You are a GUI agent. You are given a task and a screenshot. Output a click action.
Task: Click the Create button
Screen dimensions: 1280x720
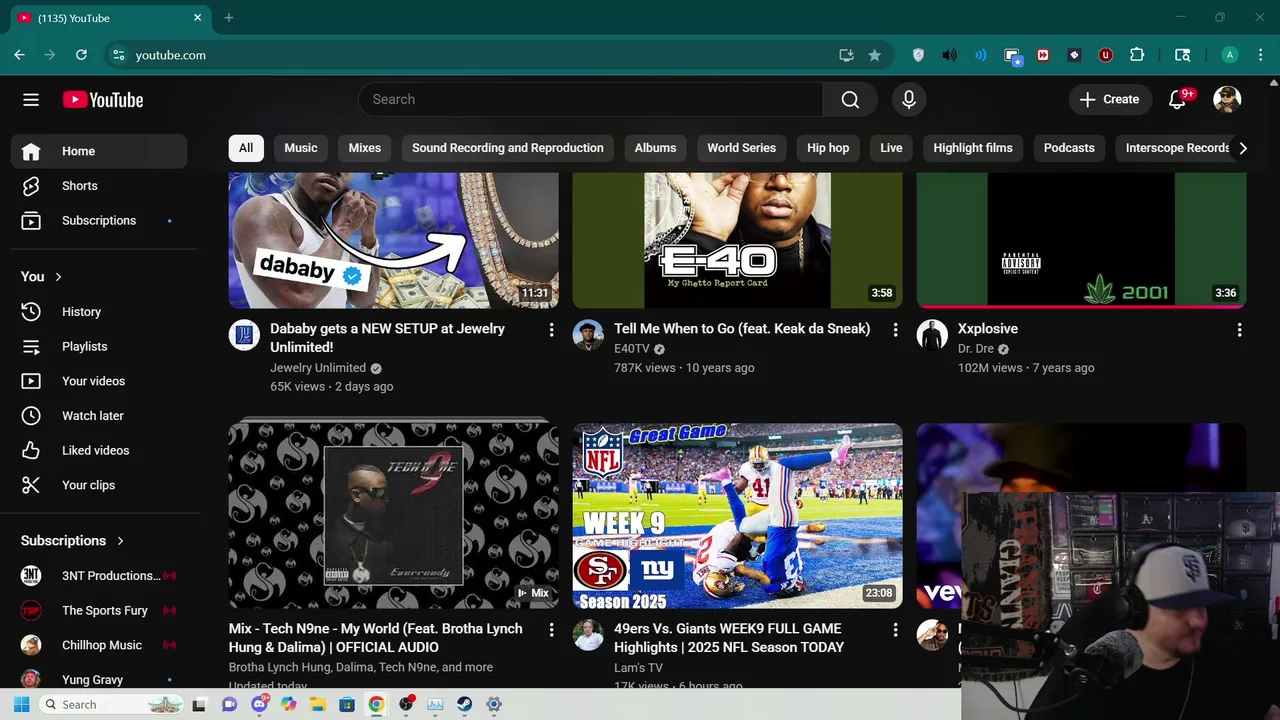click(x=1109, y=99)
